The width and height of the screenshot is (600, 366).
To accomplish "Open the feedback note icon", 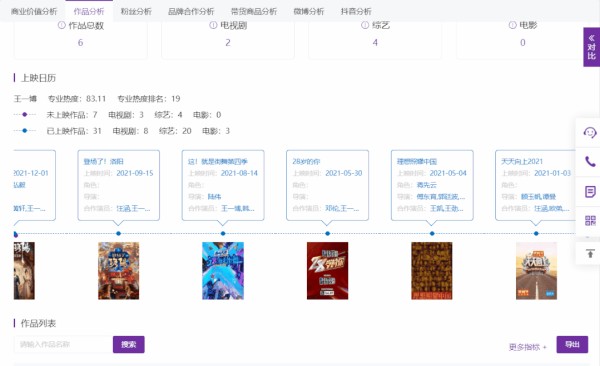I will click(x=590, y=191).
